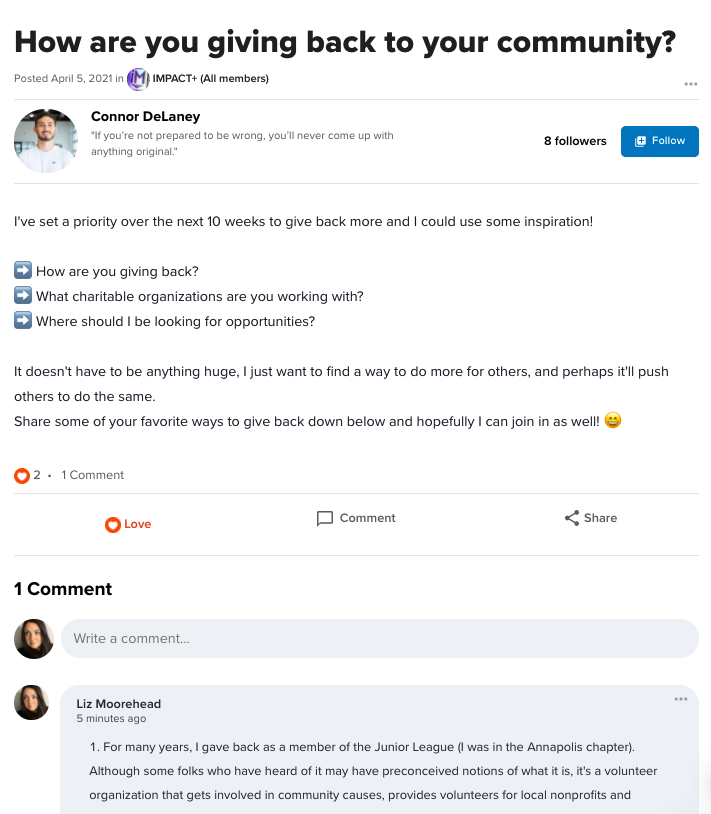Click the Comment speech bubble icon
711x814 pixels.
point(325,518)
